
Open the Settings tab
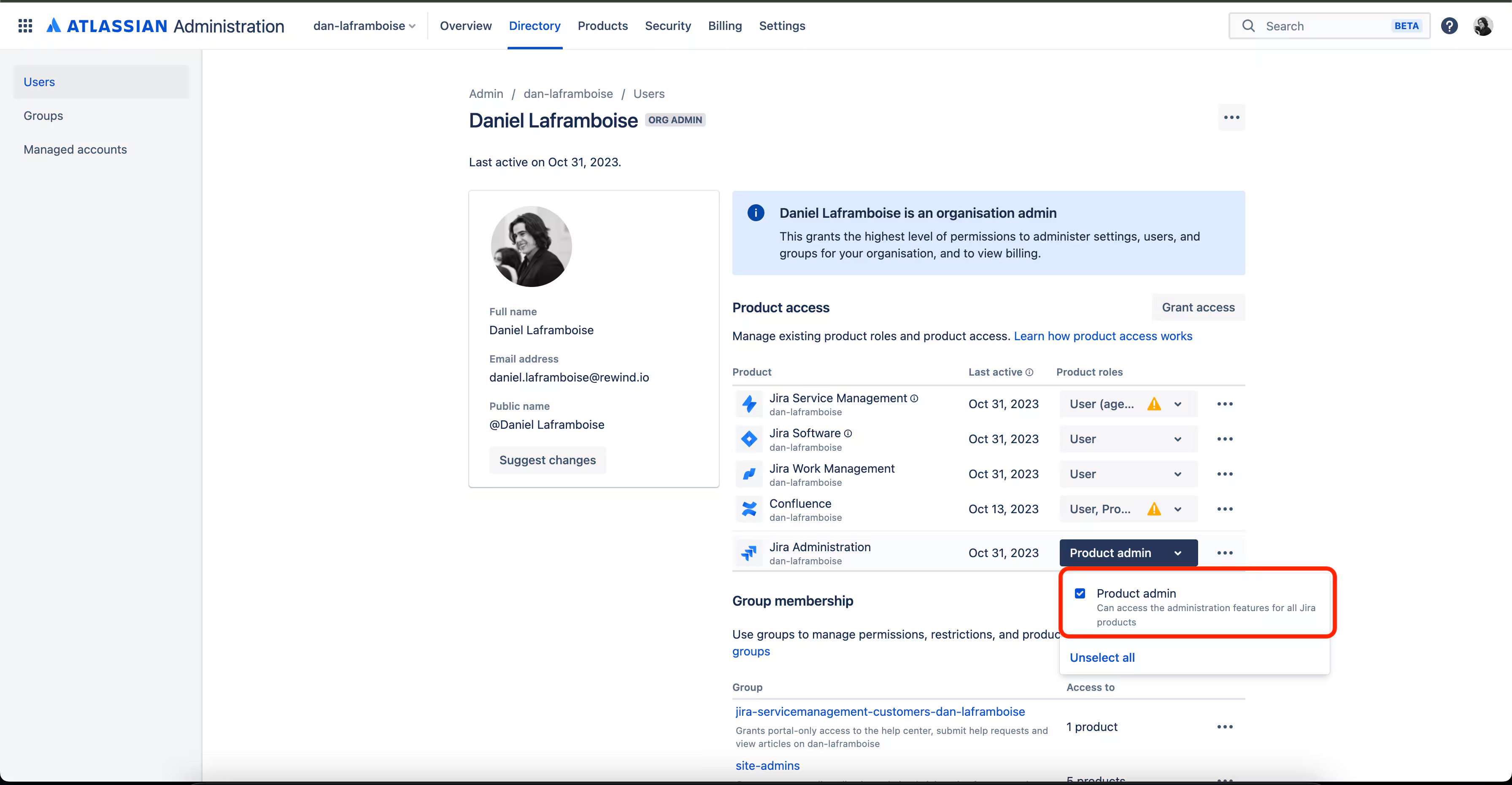(782, 26)
